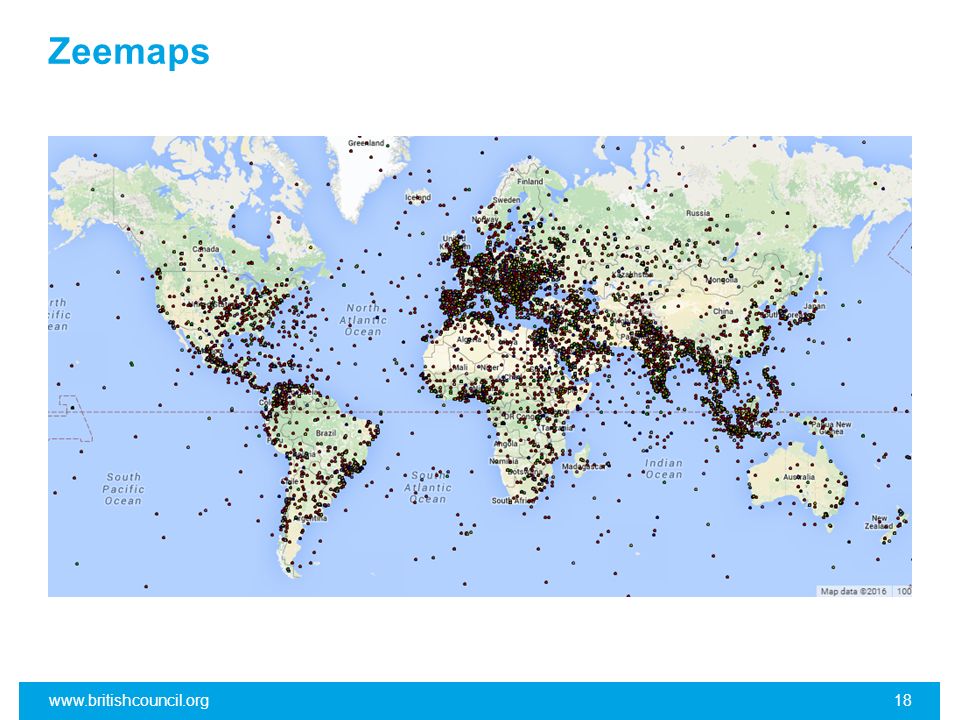Click the Greenland label on the map
Image resolution: width=960 pixels, height=720 pixels.
point(366,143)
